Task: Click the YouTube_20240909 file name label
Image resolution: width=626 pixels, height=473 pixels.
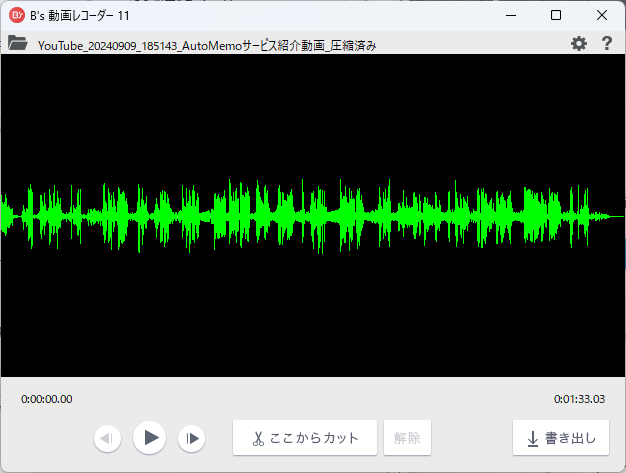Action: click(x=207, y=45)
